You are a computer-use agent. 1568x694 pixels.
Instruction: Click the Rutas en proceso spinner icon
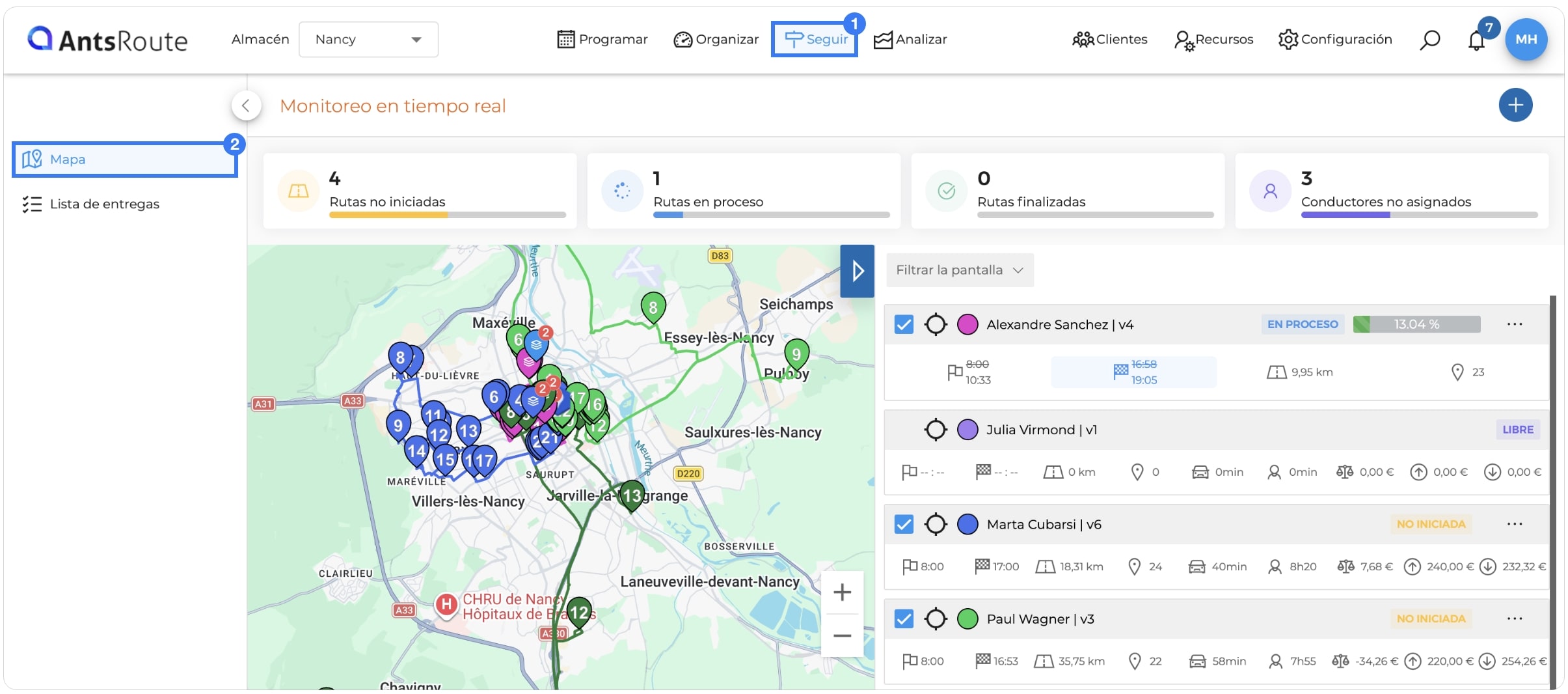pyautogui.click(x=622, y=191)
